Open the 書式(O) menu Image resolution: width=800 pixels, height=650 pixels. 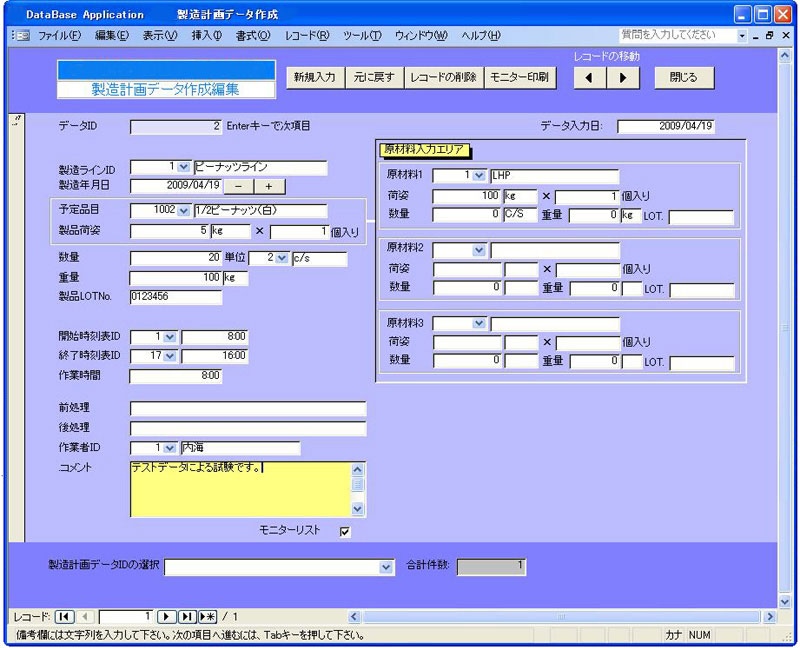tap(253, 36)
